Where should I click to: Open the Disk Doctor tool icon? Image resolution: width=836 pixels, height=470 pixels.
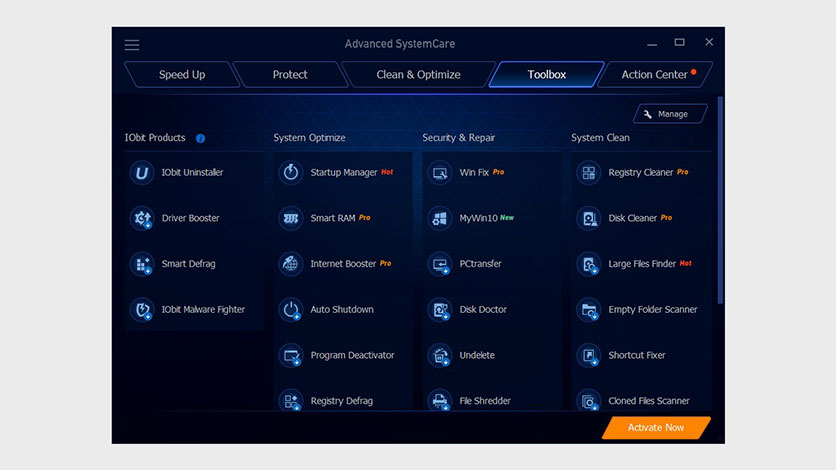[x=440, y=310]
